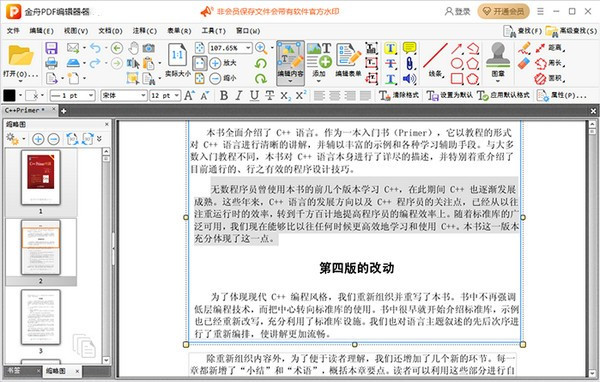The width and height of the screenshot is (600, 382).
Task: Take a snapshot with camera icon
Action: (x=148, y=48)
